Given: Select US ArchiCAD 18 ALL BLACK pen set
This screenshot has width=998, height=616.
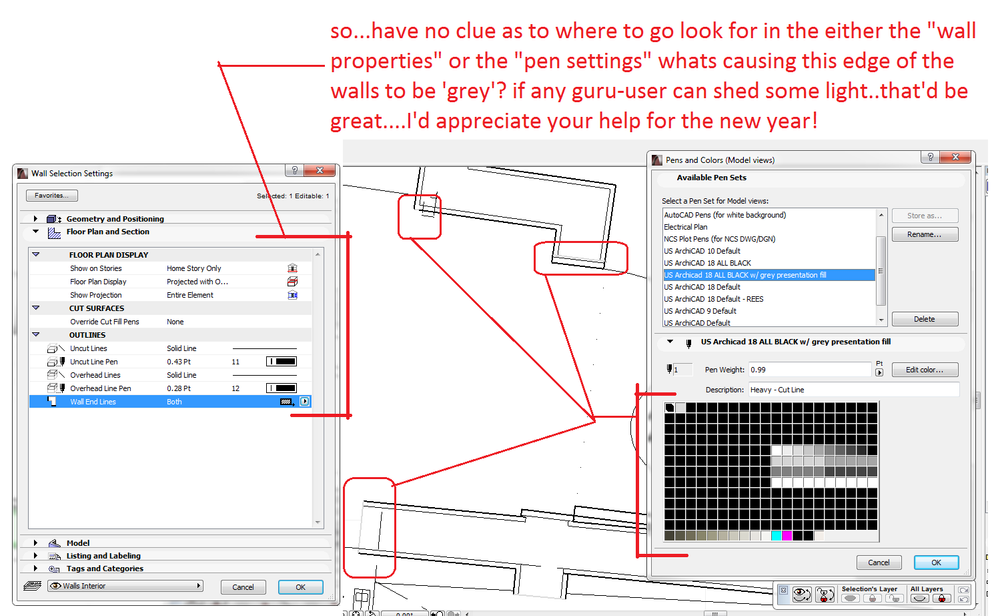Looking at the screenshot, I should click(769, 263).
